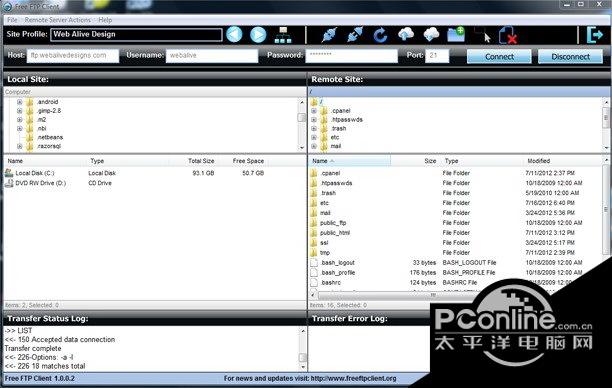Click the .bash_logout file icon

tap(314, 263)
